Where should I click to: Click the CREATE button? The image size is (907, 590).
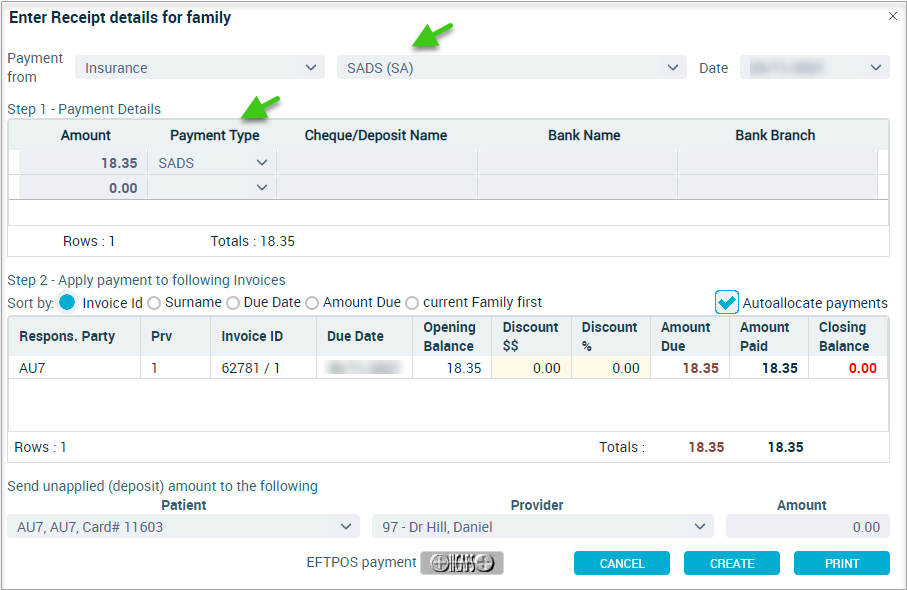click(x=732, y=563)
